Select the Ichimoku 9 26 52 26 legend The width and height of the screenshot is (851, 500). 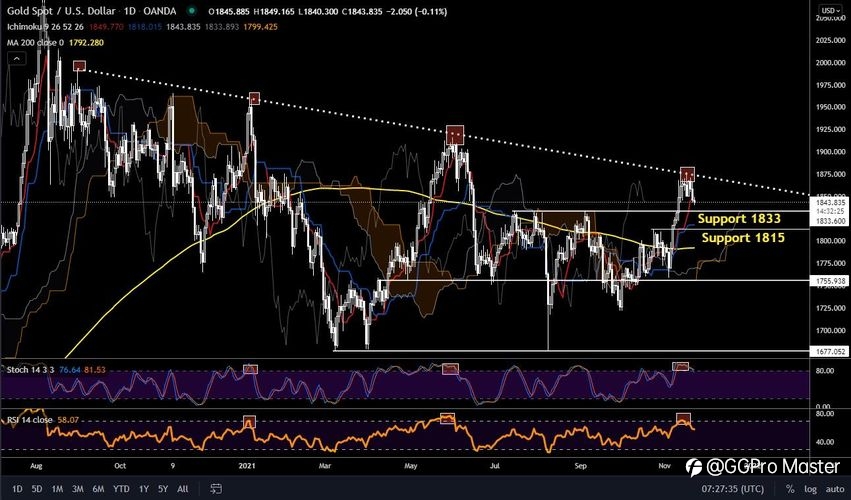coord(44,27)
